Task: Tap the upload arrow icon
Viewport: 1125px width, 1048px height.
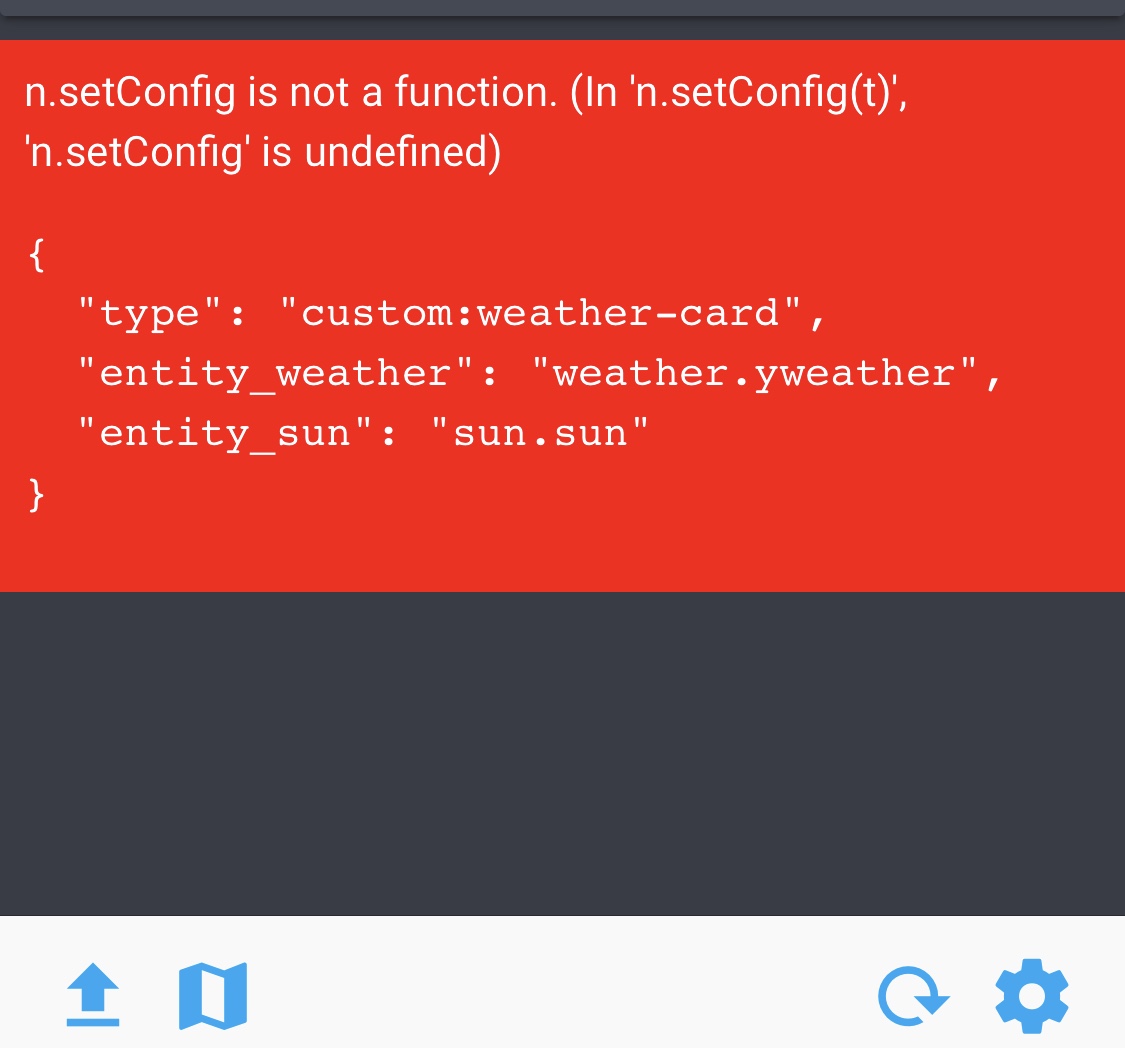Action: [93, 995]
